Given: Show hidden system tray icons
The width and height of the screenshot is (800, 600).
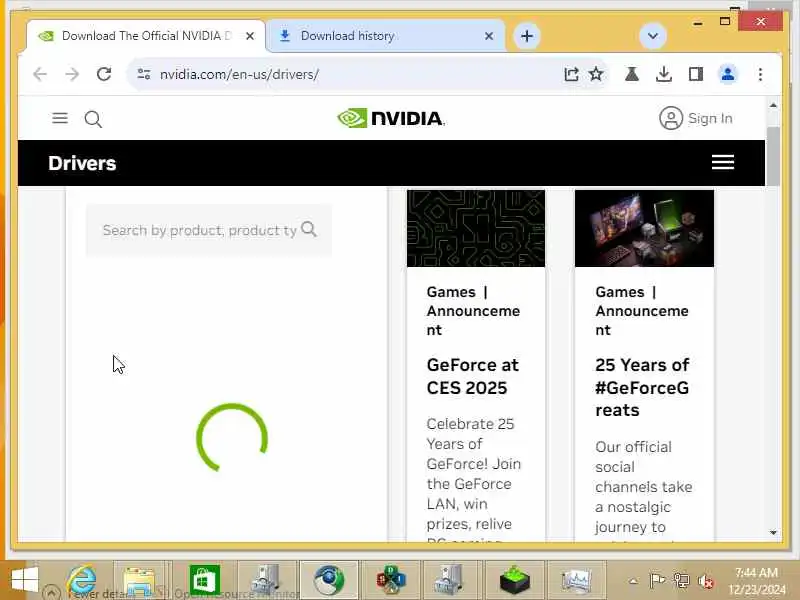Looking at the screenshot, I should 633,581.
